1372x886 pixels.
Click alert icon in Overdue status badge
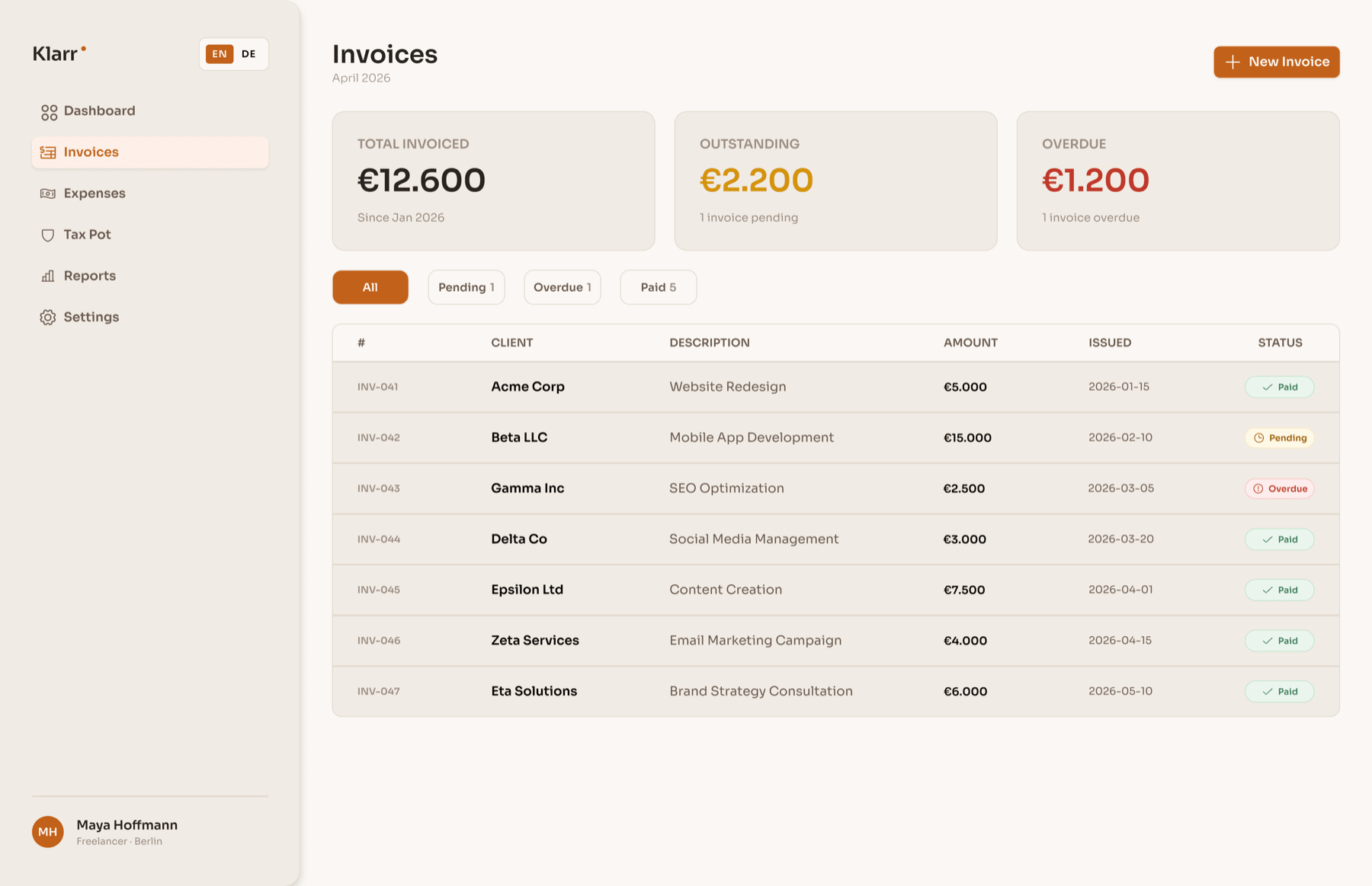point(1258,488)
